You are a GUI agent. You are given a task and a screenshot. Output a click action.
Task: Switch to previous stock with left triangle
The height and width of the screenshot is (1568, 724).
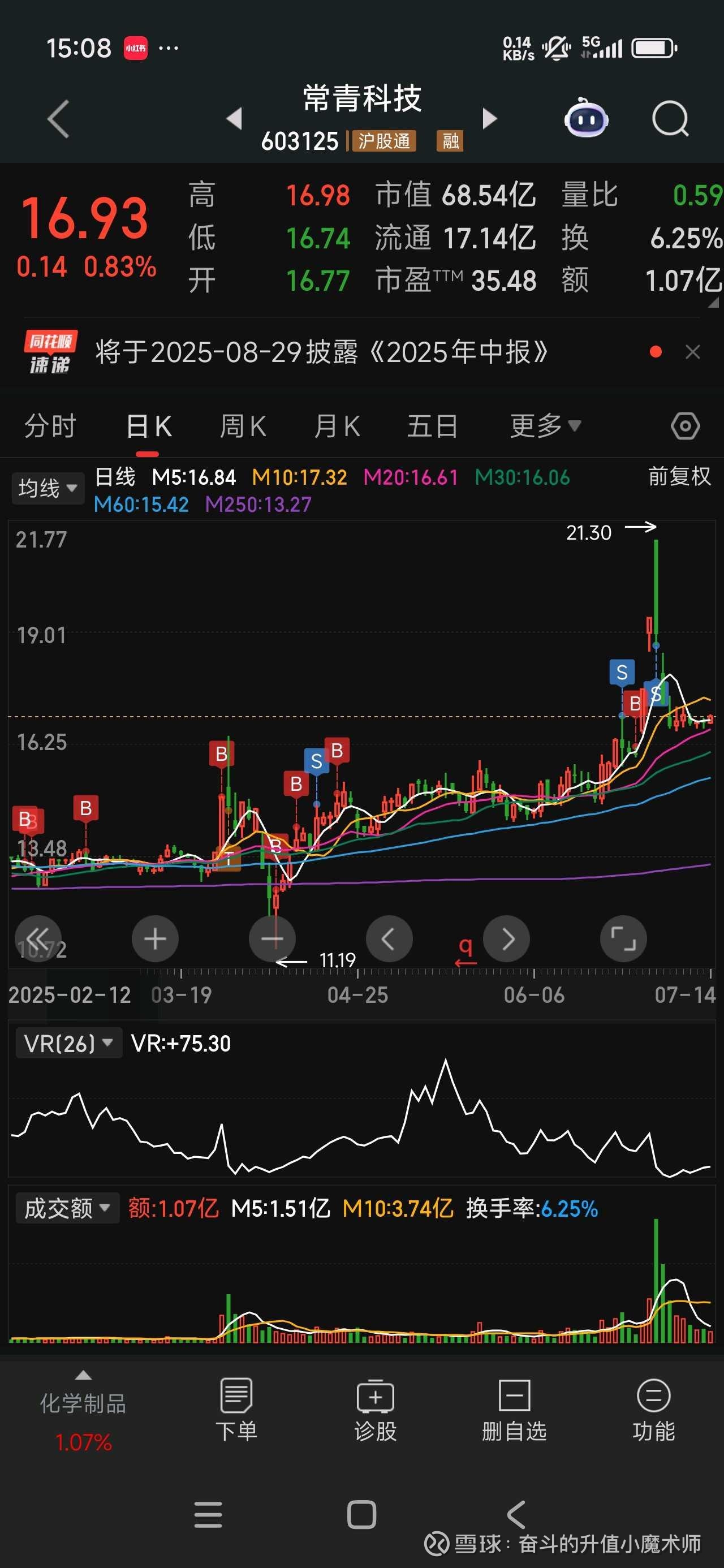[234, 118]
